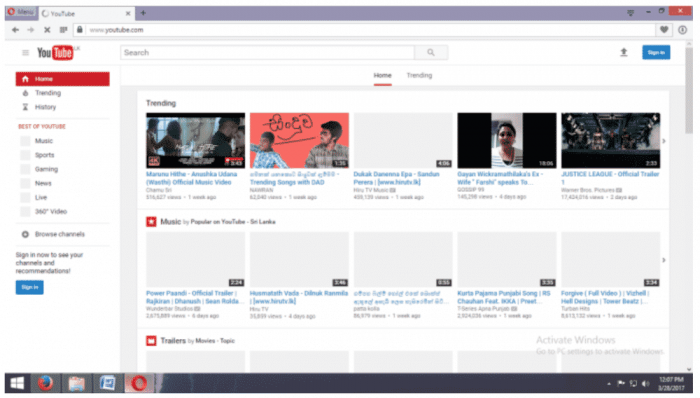Click the upload arrow icon
Viewport: 700px width, 398px height.
tap(624, 53)
